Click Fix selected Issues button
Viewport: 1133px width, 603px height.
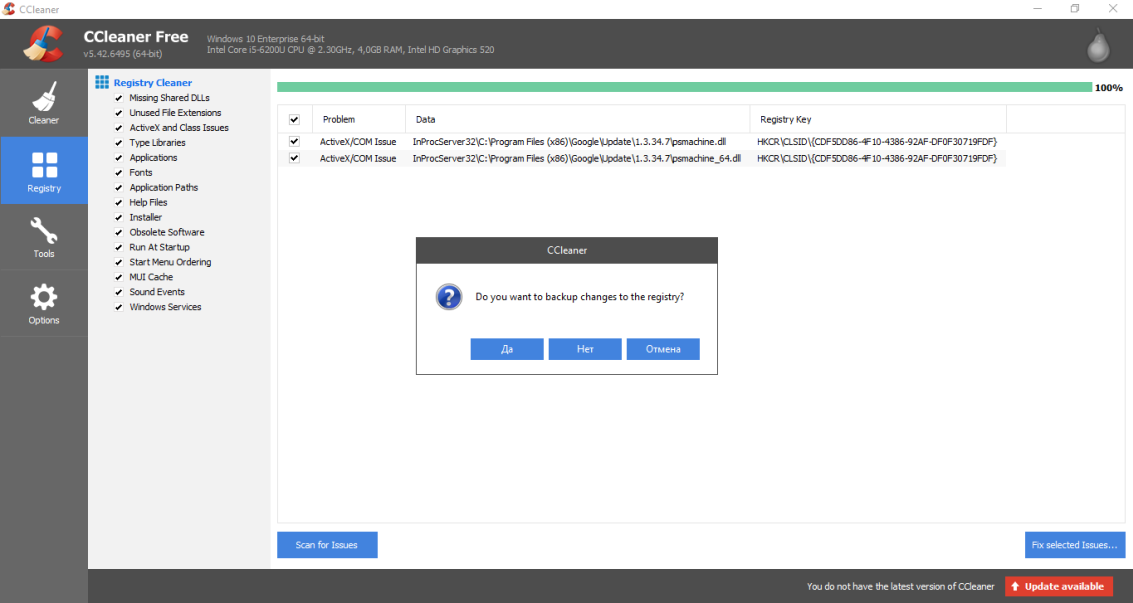point(1074,545)
